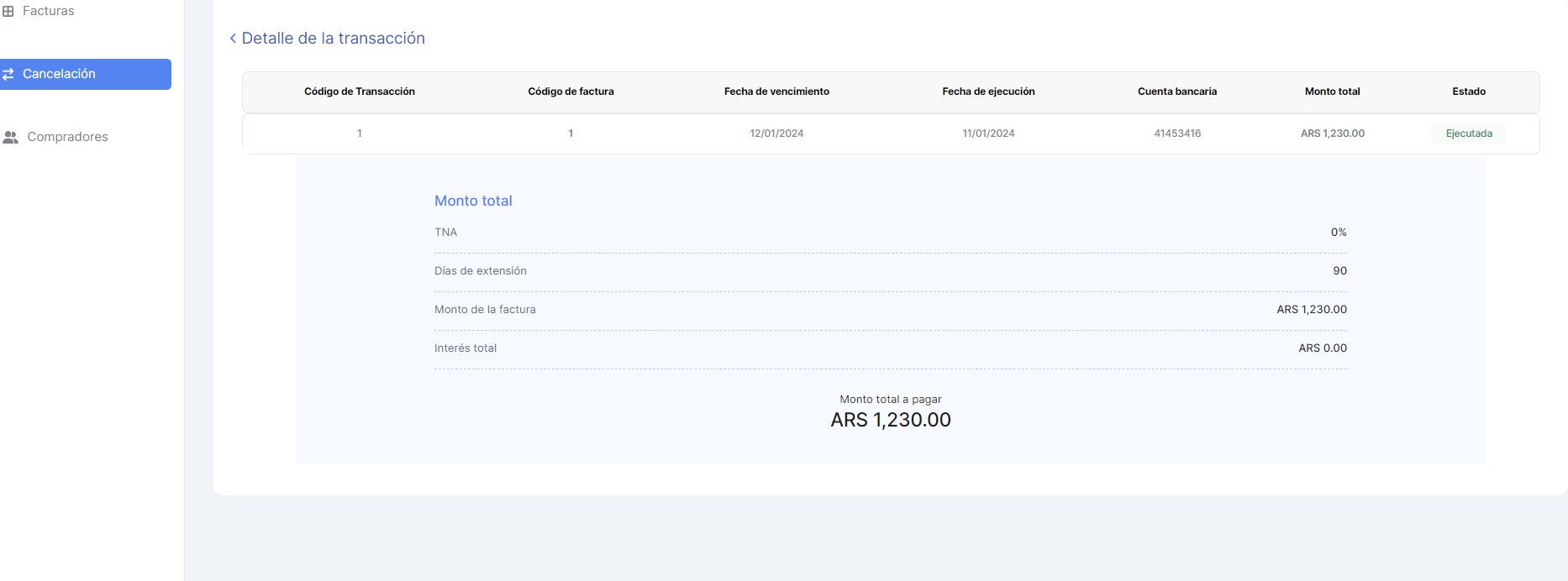This screenshot has height=581, width=1568.
Task: Click bank account number 41453416
Action: tap(1176, 133)
